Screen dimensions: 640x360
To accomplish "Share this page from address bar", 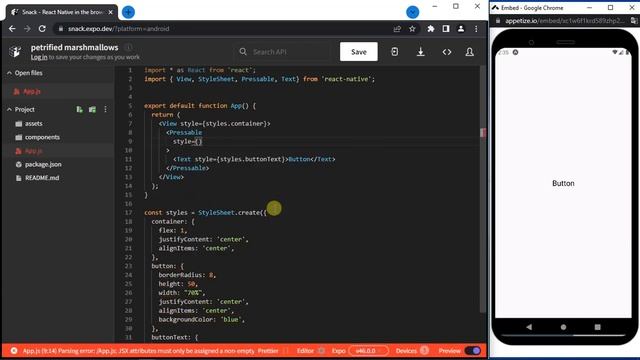I will coord(397,29).
